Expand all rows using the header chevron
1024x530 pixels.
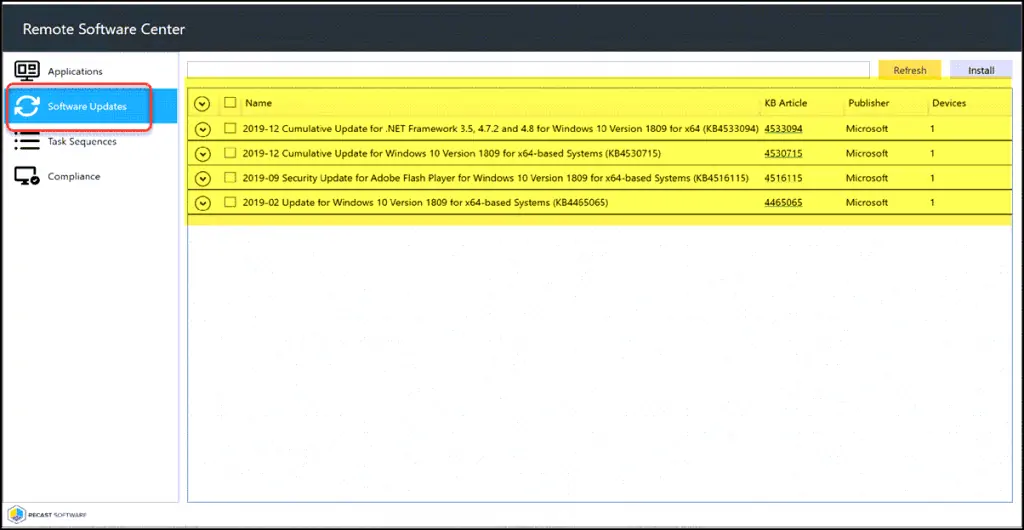[x=203, y=104]
